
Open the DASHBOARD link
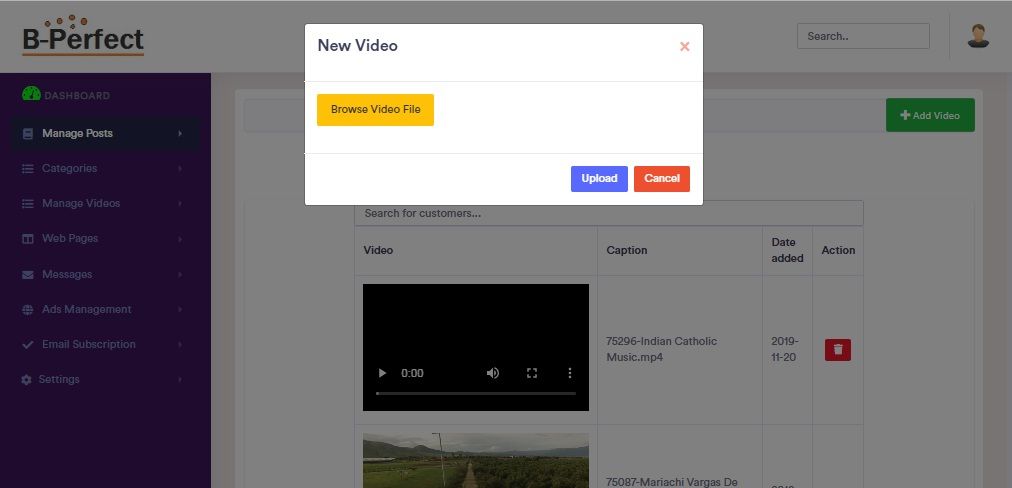pyautogui.click(x=77, y=96)
